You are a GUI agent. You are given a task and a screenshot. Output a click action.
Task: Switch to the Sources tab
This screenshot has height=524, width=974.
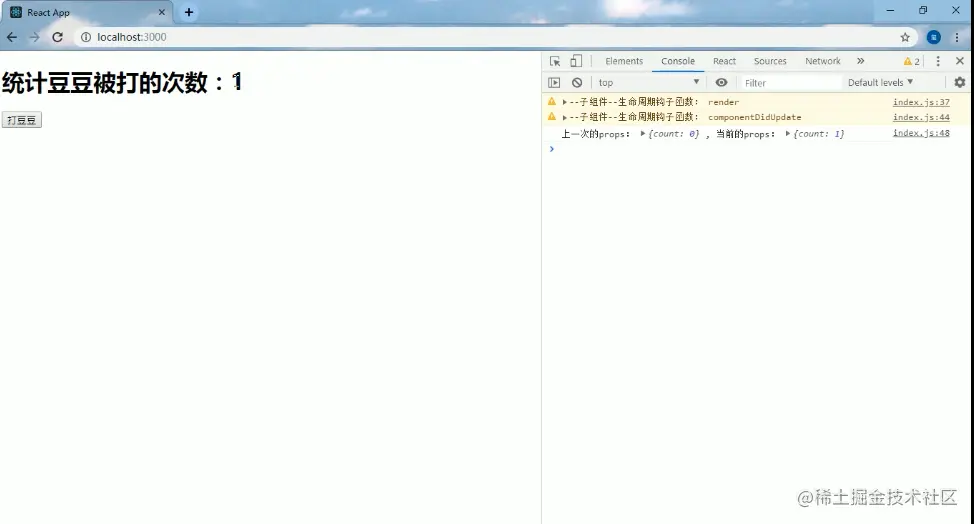[x=770, y=61]
